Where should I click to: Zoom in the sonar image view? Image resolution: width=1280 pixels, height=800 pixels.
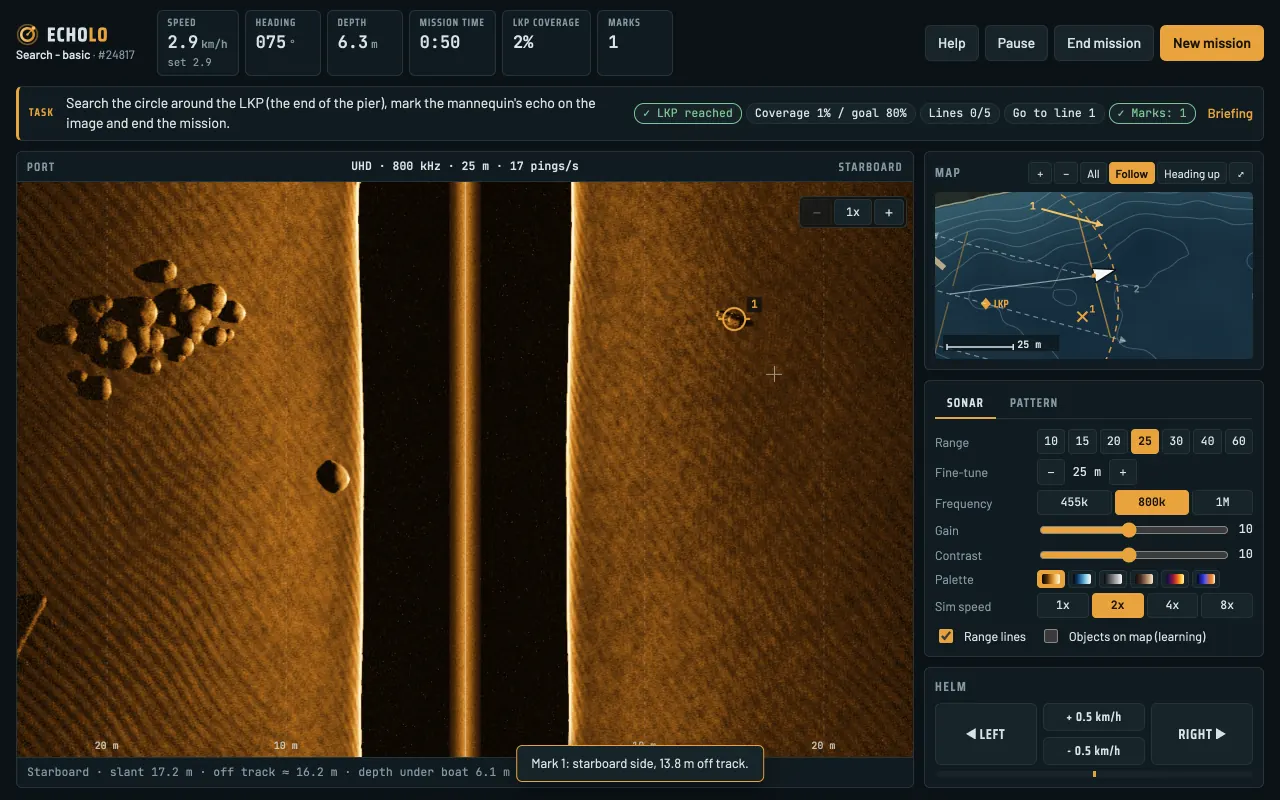889,212
